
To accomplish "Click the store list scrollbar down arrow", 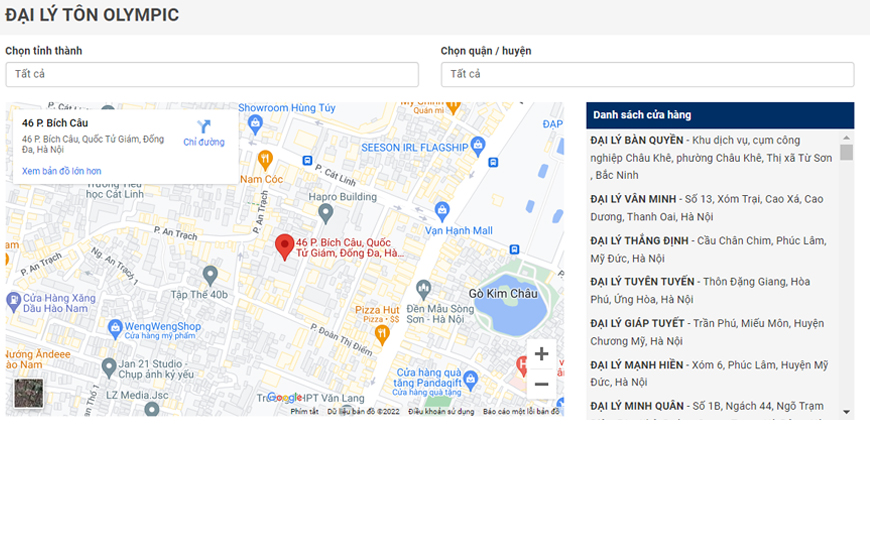I will 846,412.
